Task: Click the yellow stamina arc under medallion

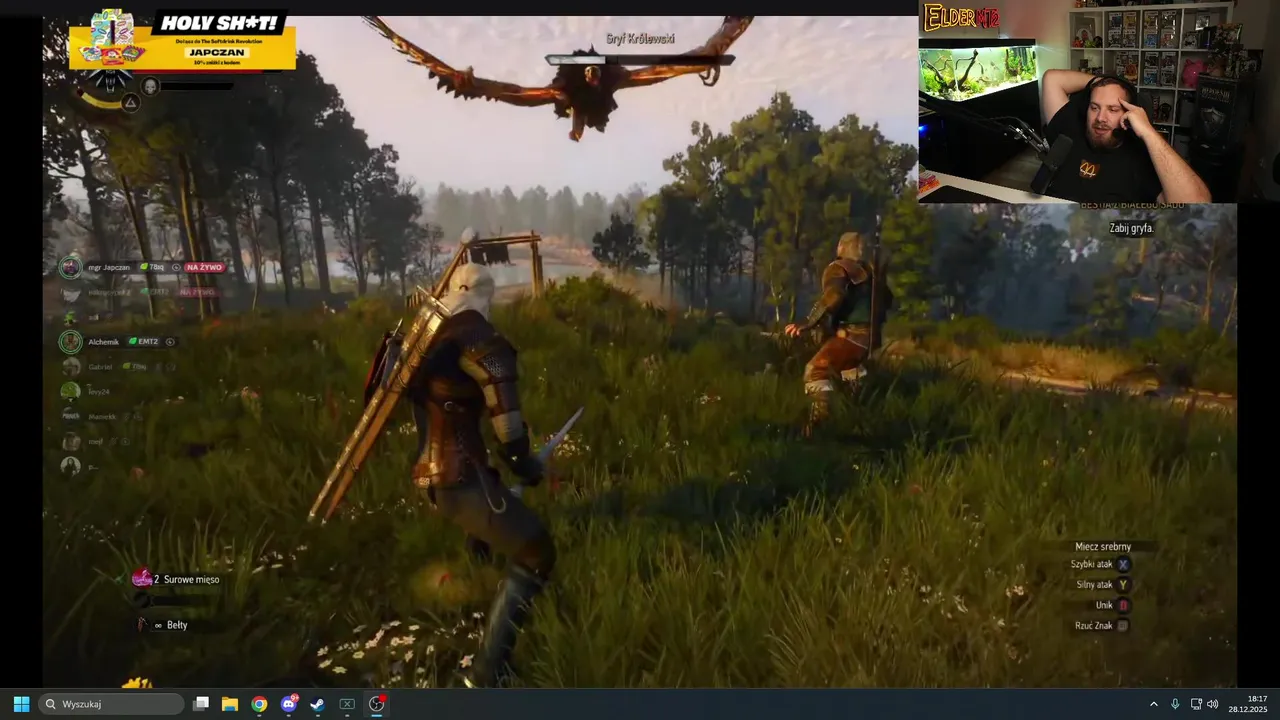Action: tap(98, 102)
